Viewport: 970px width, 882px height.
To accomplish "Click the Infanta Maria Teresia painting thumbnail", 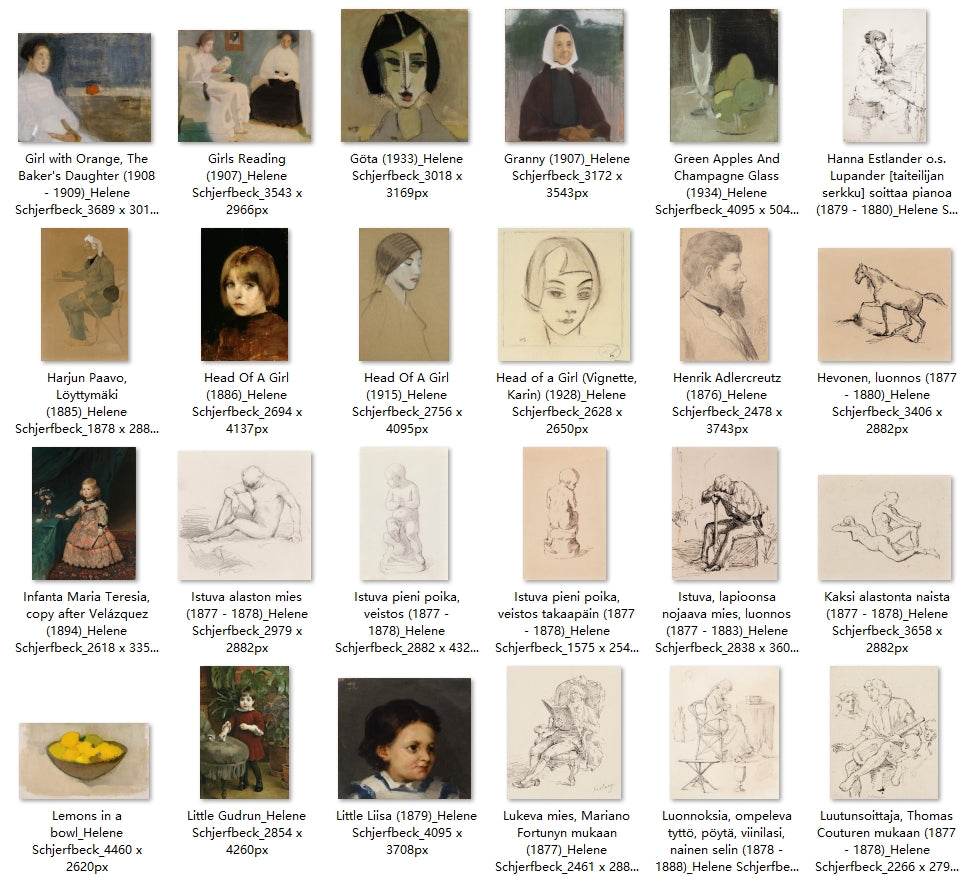I will pyautogui.click(x=84, y=513).
